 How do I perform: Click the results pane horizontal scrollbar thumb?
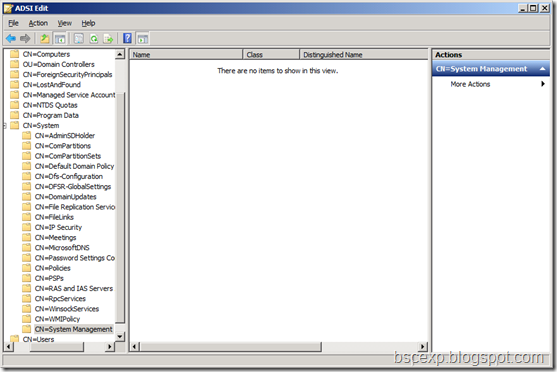pos(231,346)
